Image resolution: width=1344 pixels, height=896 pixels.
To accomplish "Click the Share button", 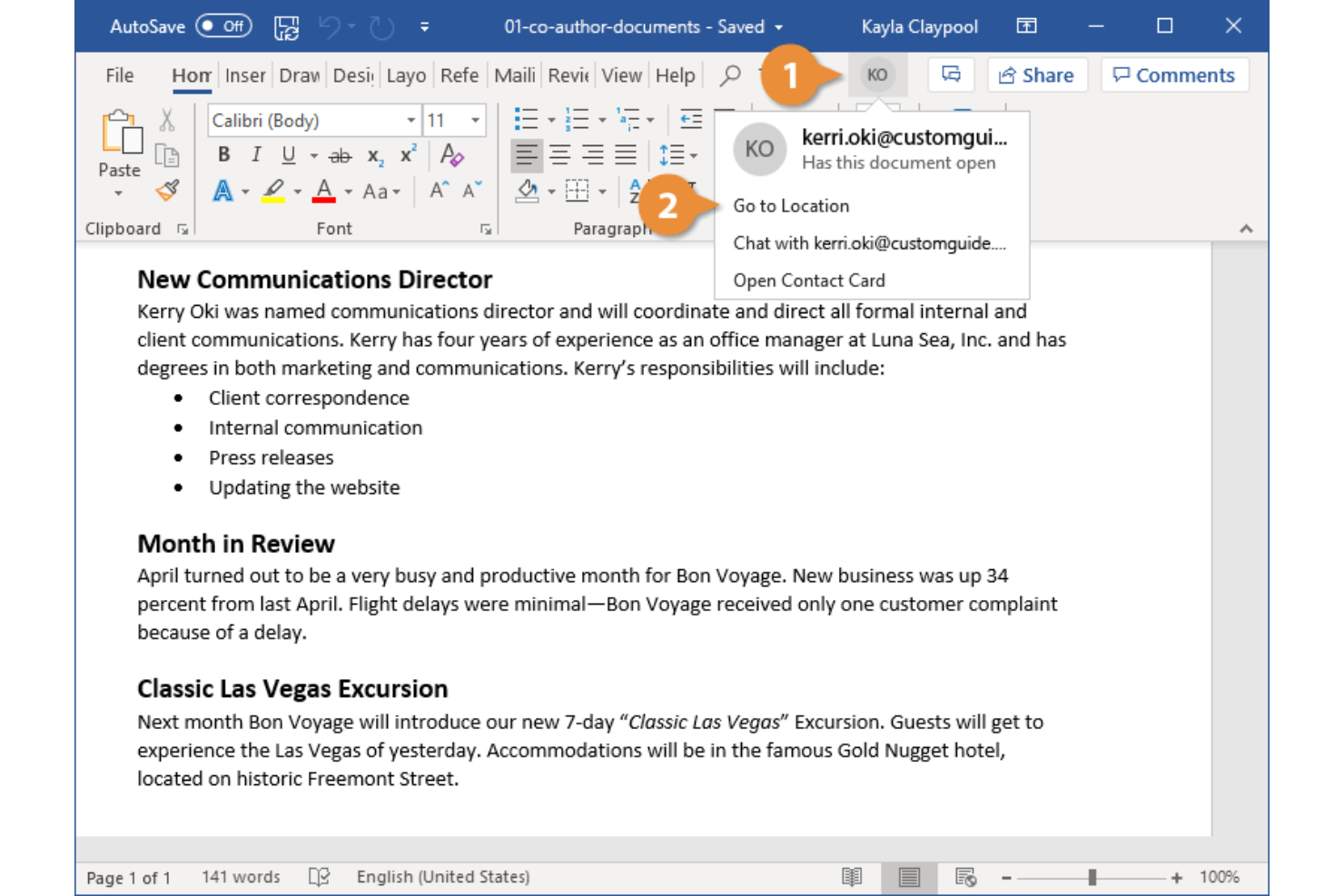I will (1038, 75).
